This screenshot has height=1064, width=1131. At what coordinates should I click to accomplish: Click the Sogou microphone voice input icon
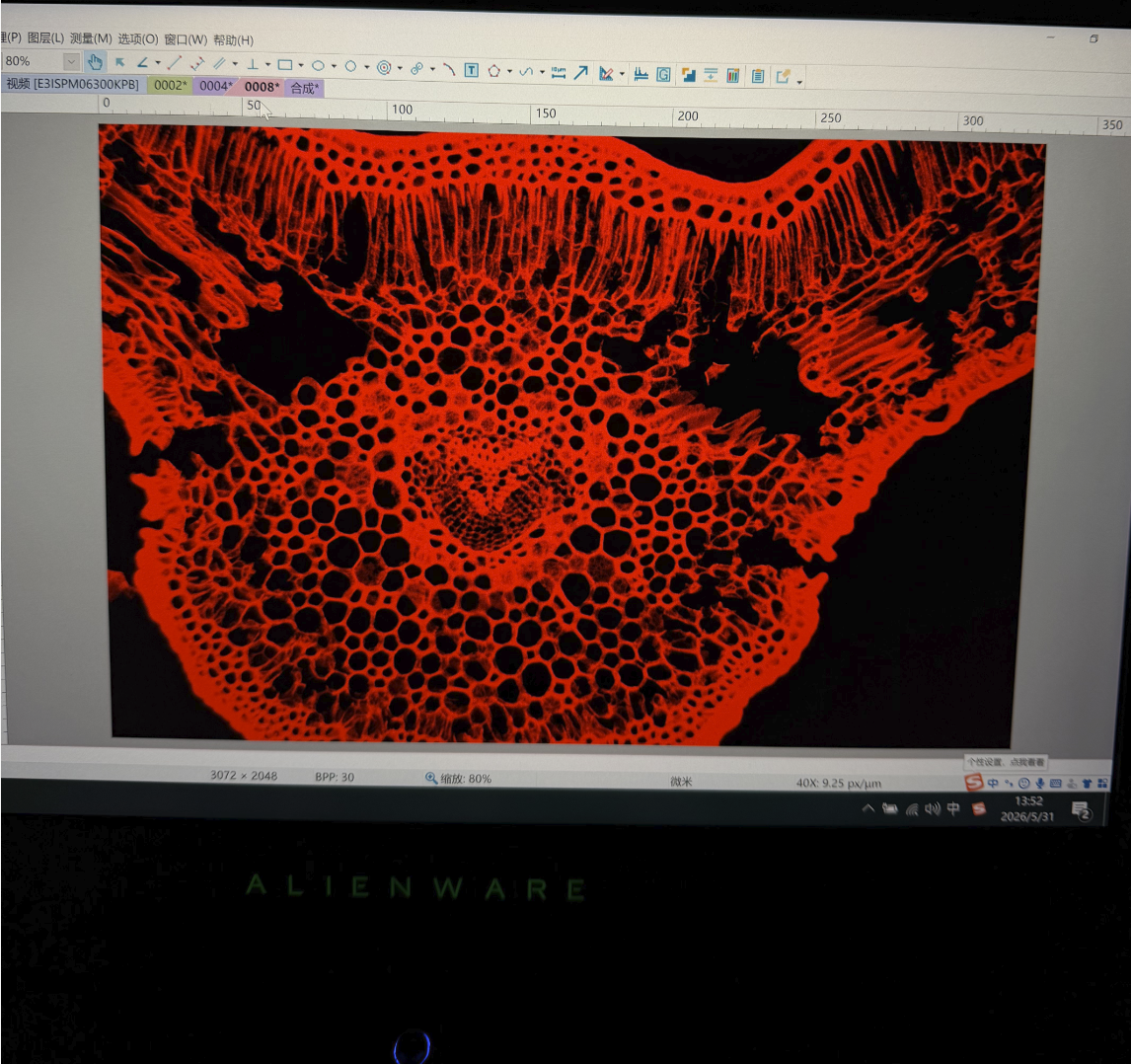point(1039,783)
